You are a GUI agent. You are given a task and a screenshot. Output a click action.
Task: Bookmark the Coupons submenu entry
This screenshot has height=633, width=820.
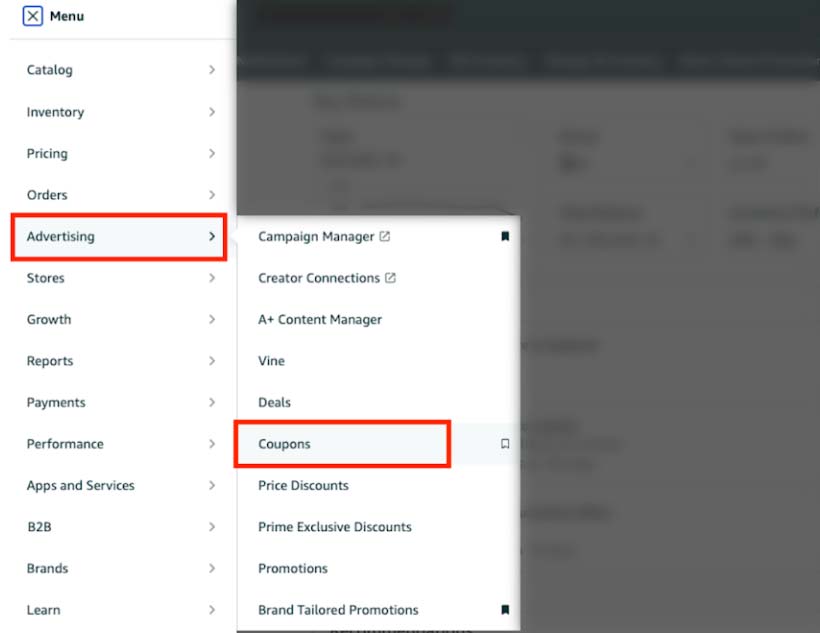click(x=505, y=444)
